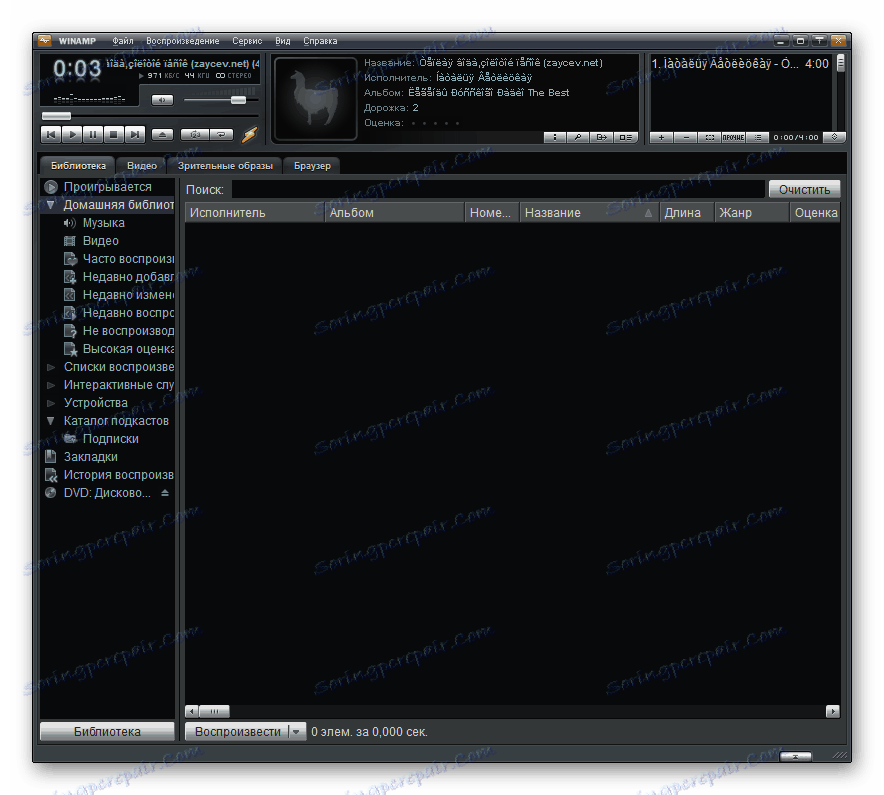Click the orange Winamp lightning bolt icon
The image size is (884, 795).
tap(249, 135)
